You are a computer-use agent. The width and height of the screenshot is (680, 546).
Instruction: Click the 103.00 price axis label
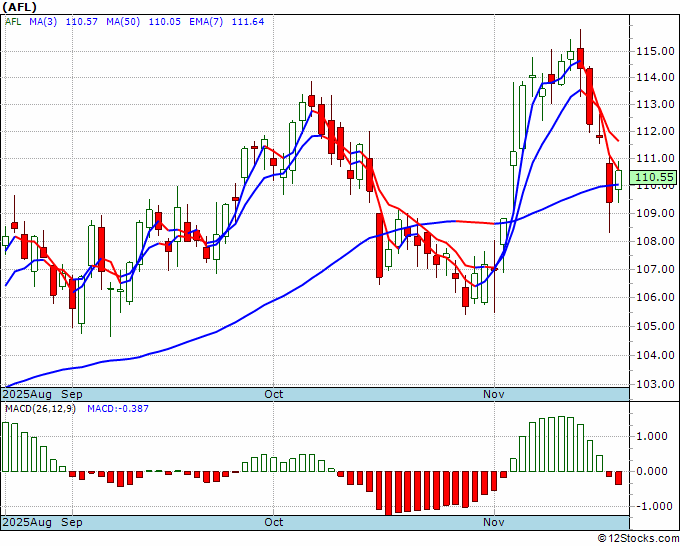(x=655, y=384)
